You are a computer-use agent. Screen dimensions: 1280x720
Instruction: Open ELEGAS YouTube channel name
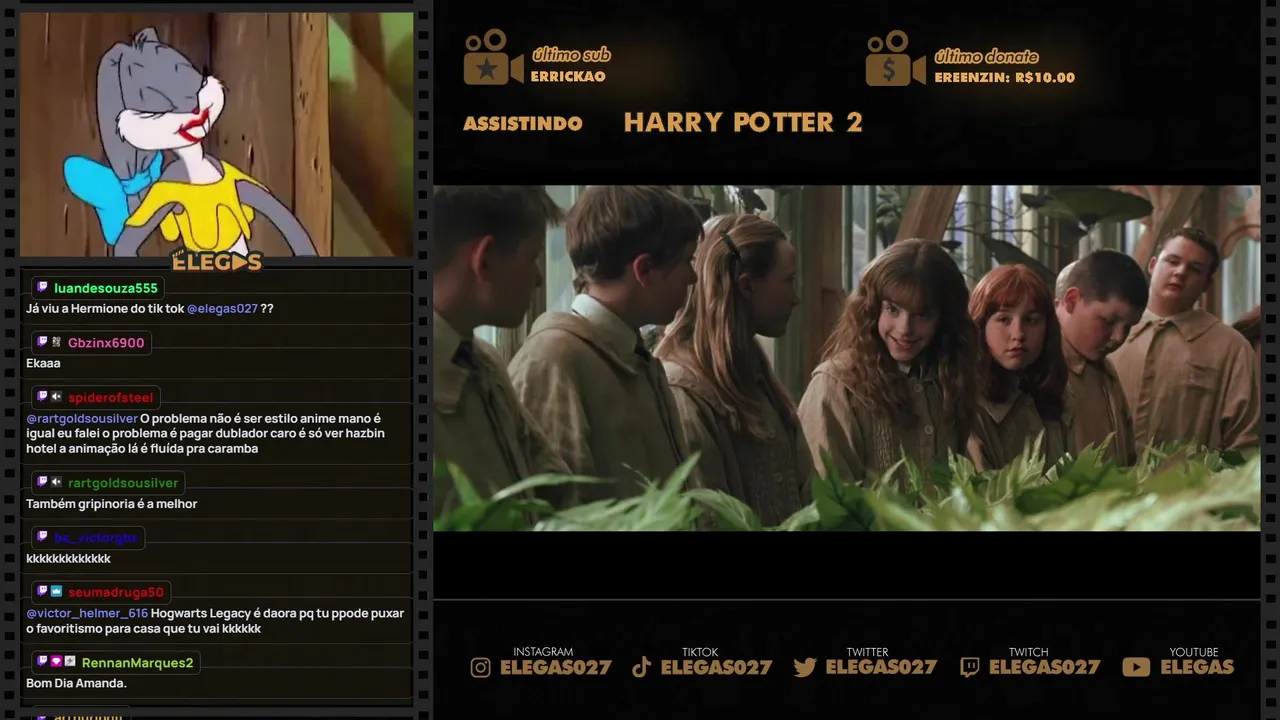point(1197,667)
